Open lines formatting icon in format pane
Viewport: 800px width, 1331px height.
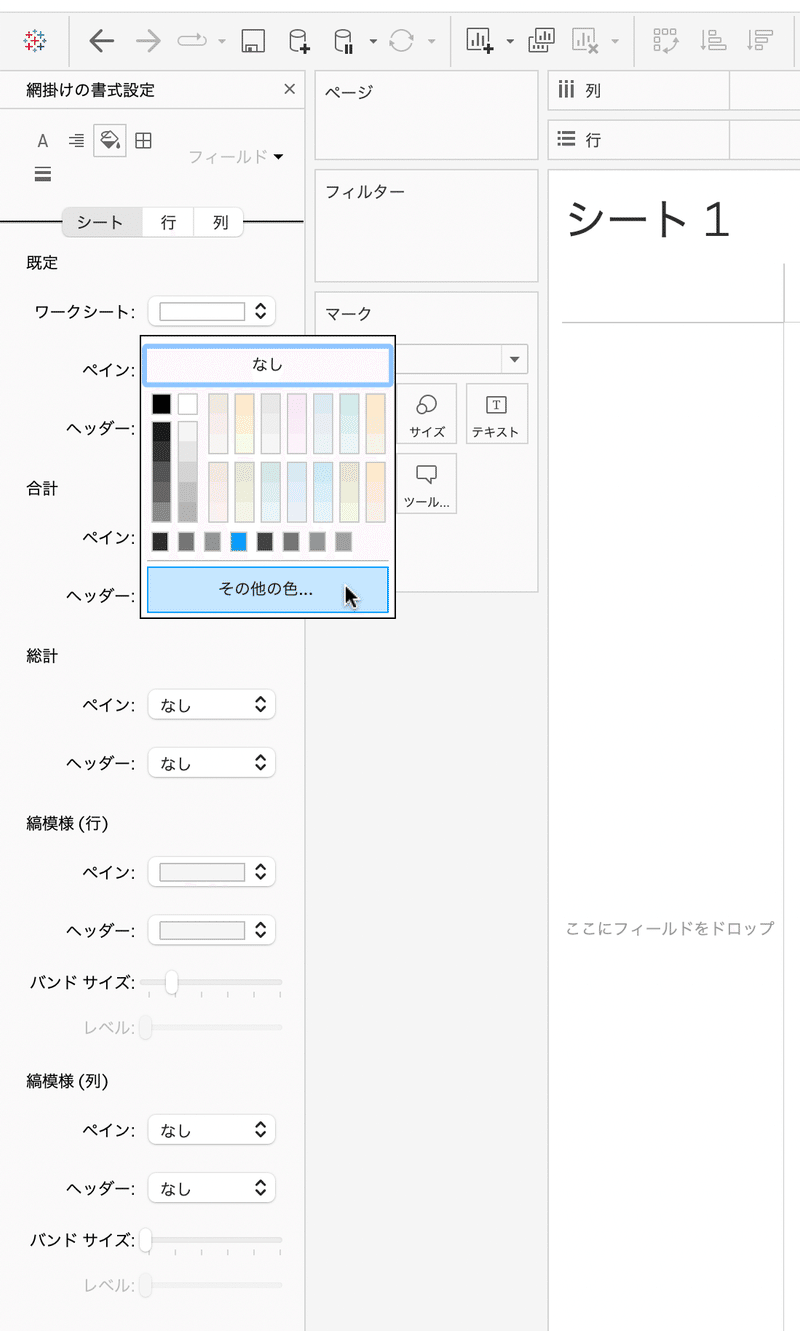click(x=43, y=174)
